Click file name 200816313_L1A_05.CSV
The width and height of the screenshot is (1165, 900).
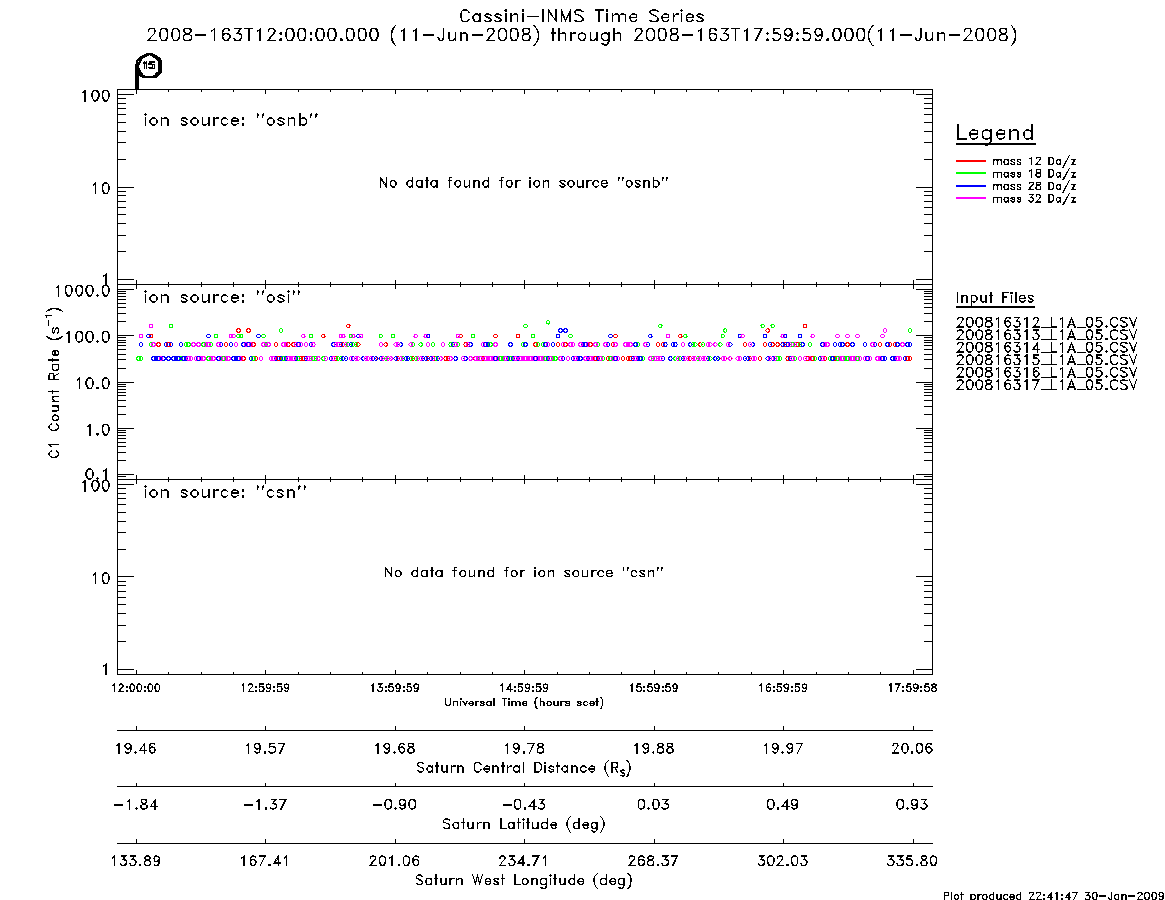click(x=1046, y=335)
